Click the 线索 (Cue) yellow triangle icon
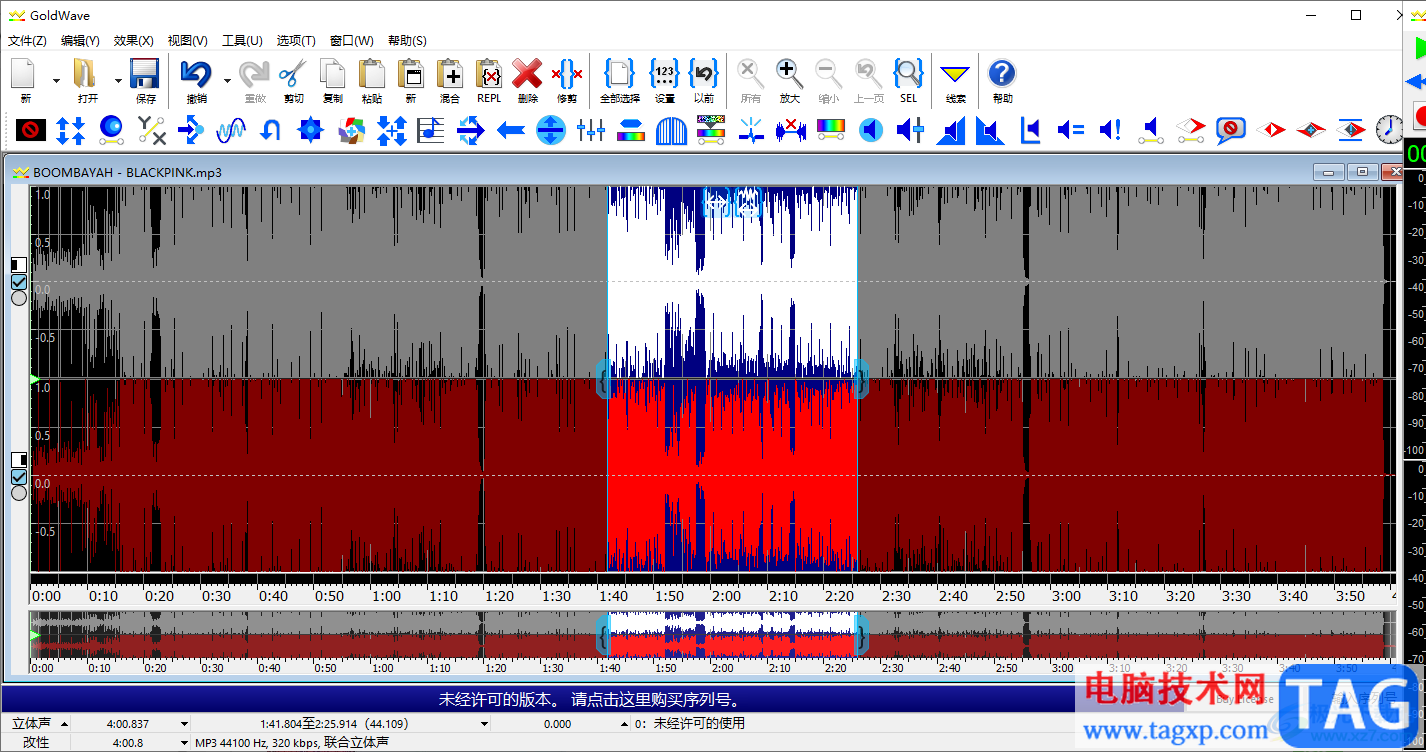 [x=955, y=80]
